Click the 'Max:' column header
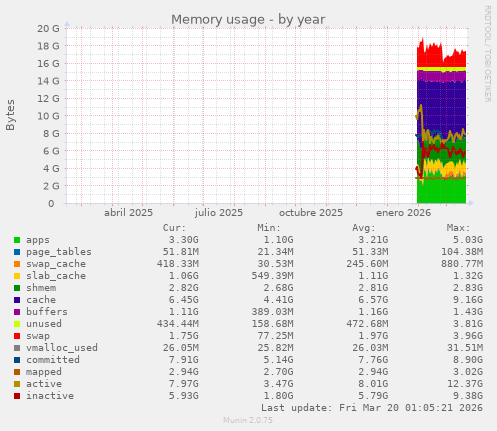Viewport: 497px width, 431px height. [458, 228]
